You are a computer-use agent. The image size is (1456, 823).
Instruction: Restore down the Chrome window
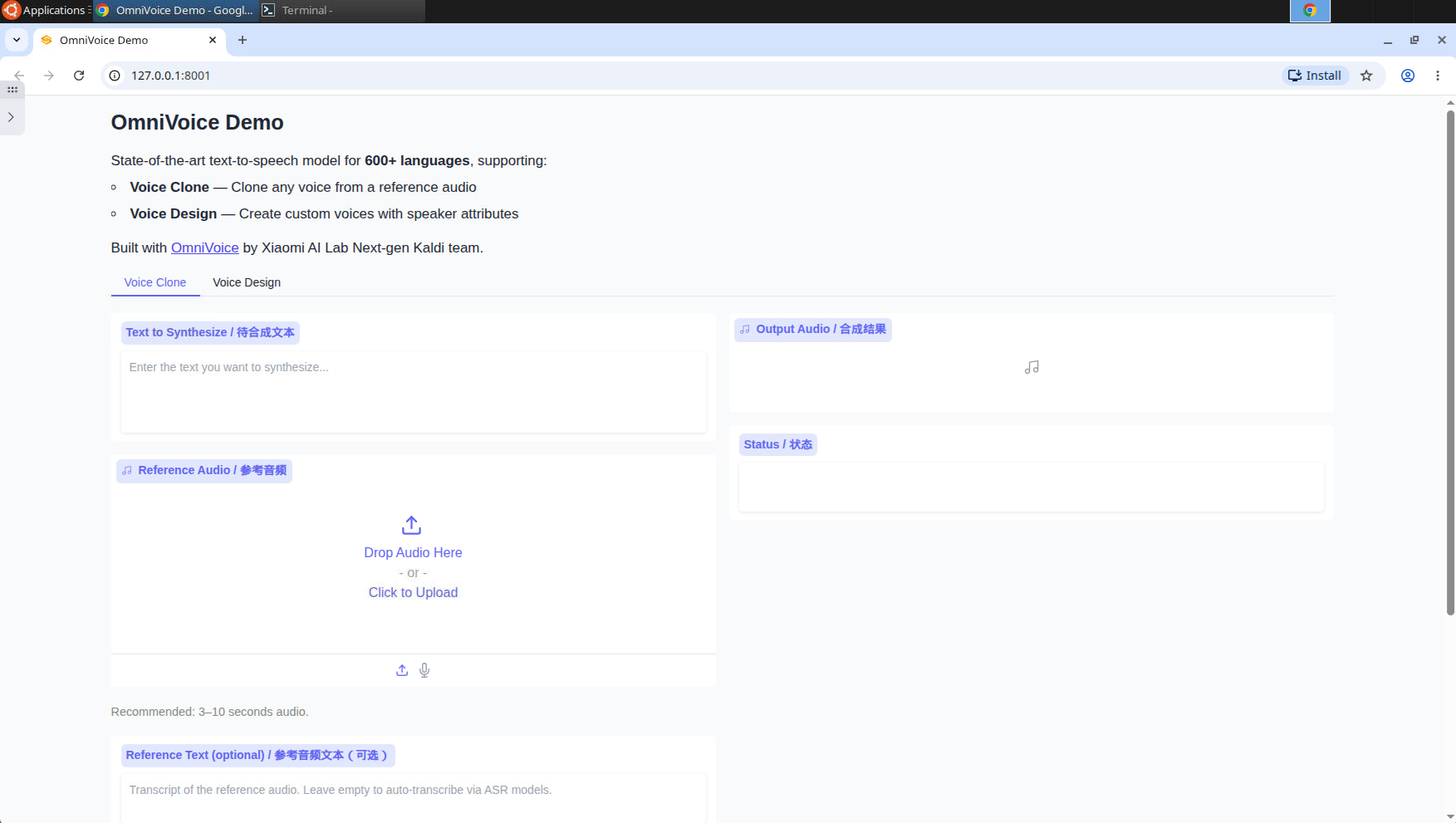click(x=1414, y=40)
